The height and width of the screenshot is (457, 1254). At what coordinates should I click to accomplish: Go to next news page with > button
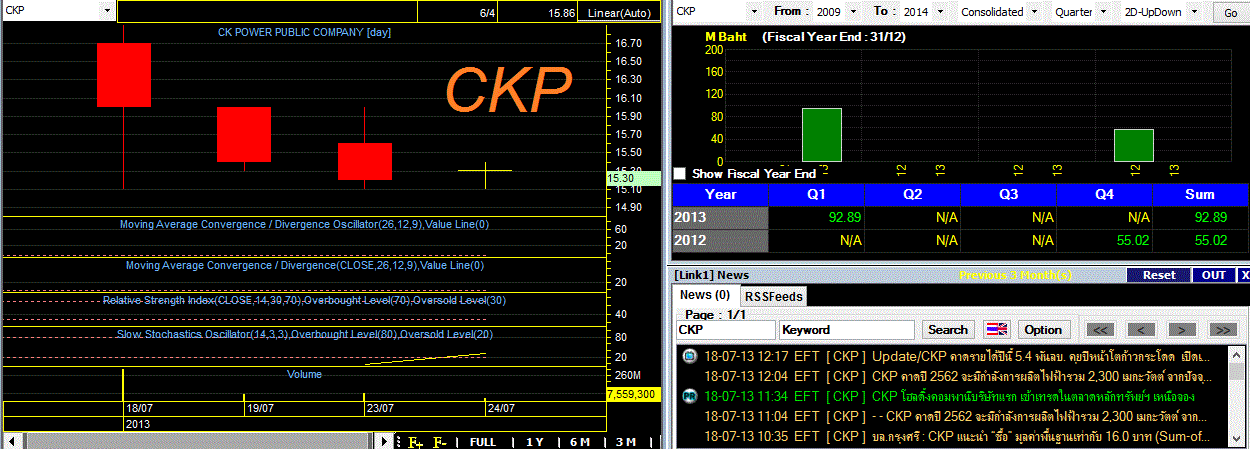click(x=1182, y=330)
